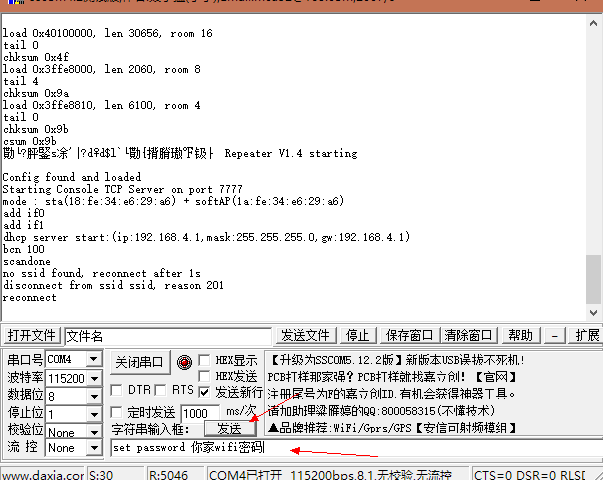
Task: Enable the RTS checkbox
Action: [x=160, y=390]
